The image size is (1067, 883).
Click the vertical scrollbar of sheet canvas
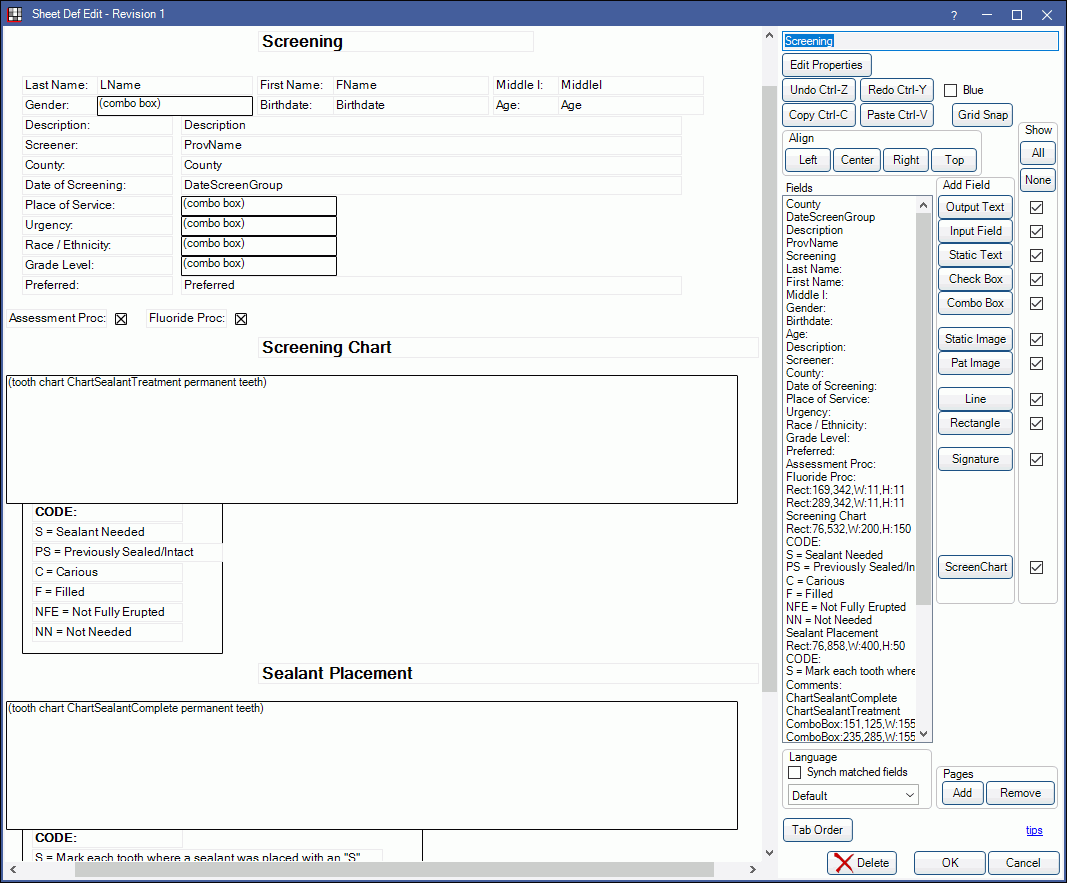coord(768,400)
